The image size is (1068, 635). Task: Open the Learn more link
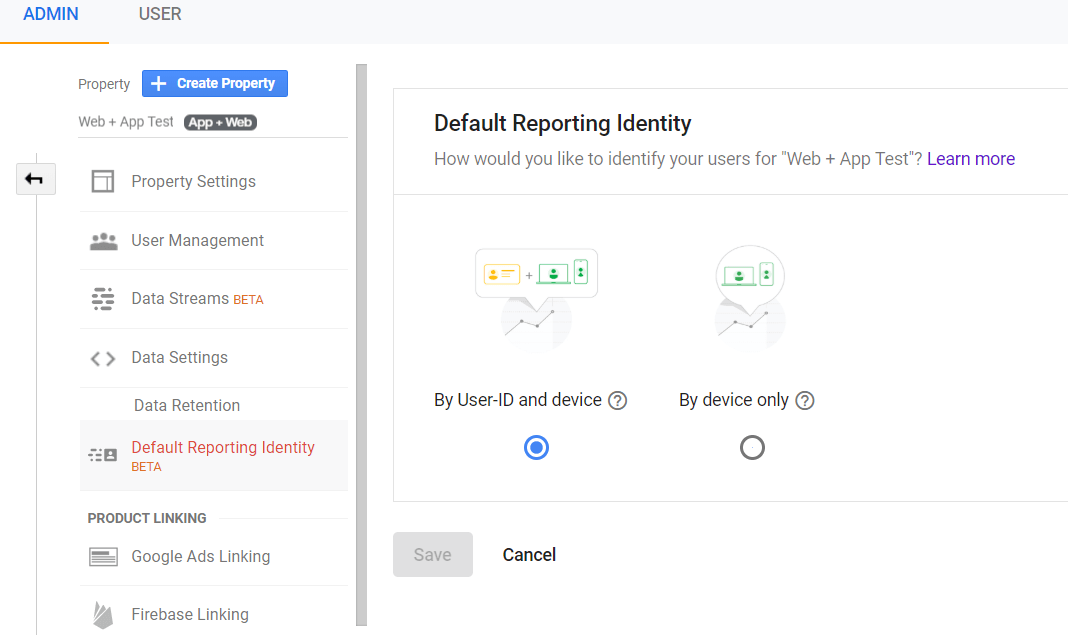click(x=970, y=159)
